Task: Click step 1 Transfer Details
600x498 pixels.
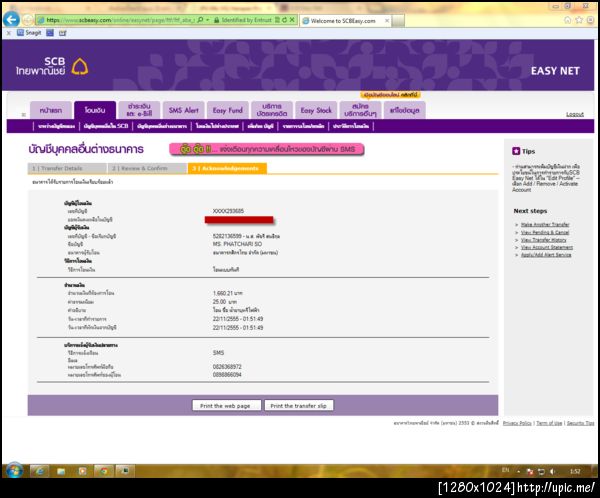Action: tap(67, 168)
